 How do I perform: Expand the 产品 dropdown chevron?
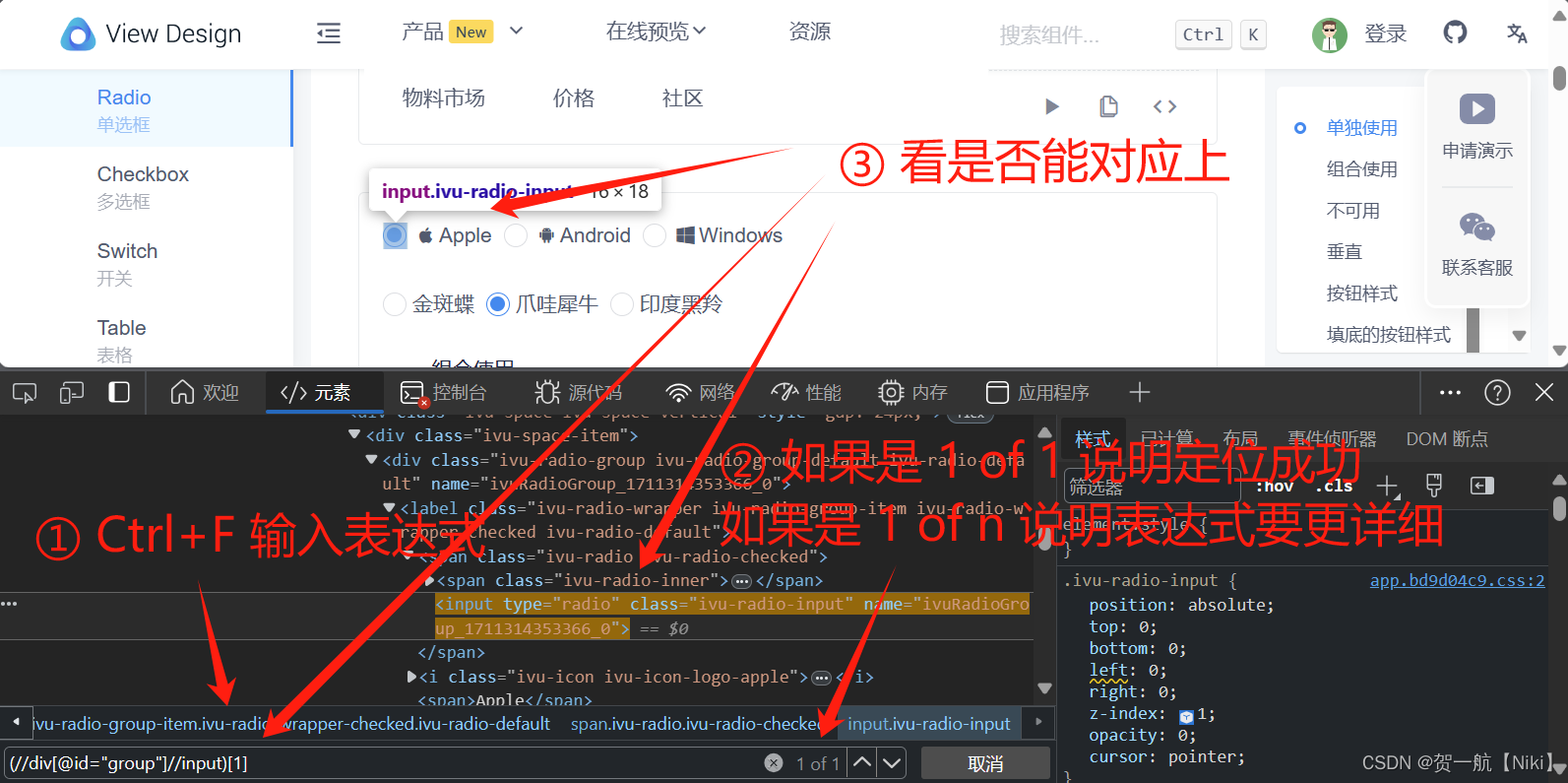[516, 32]
